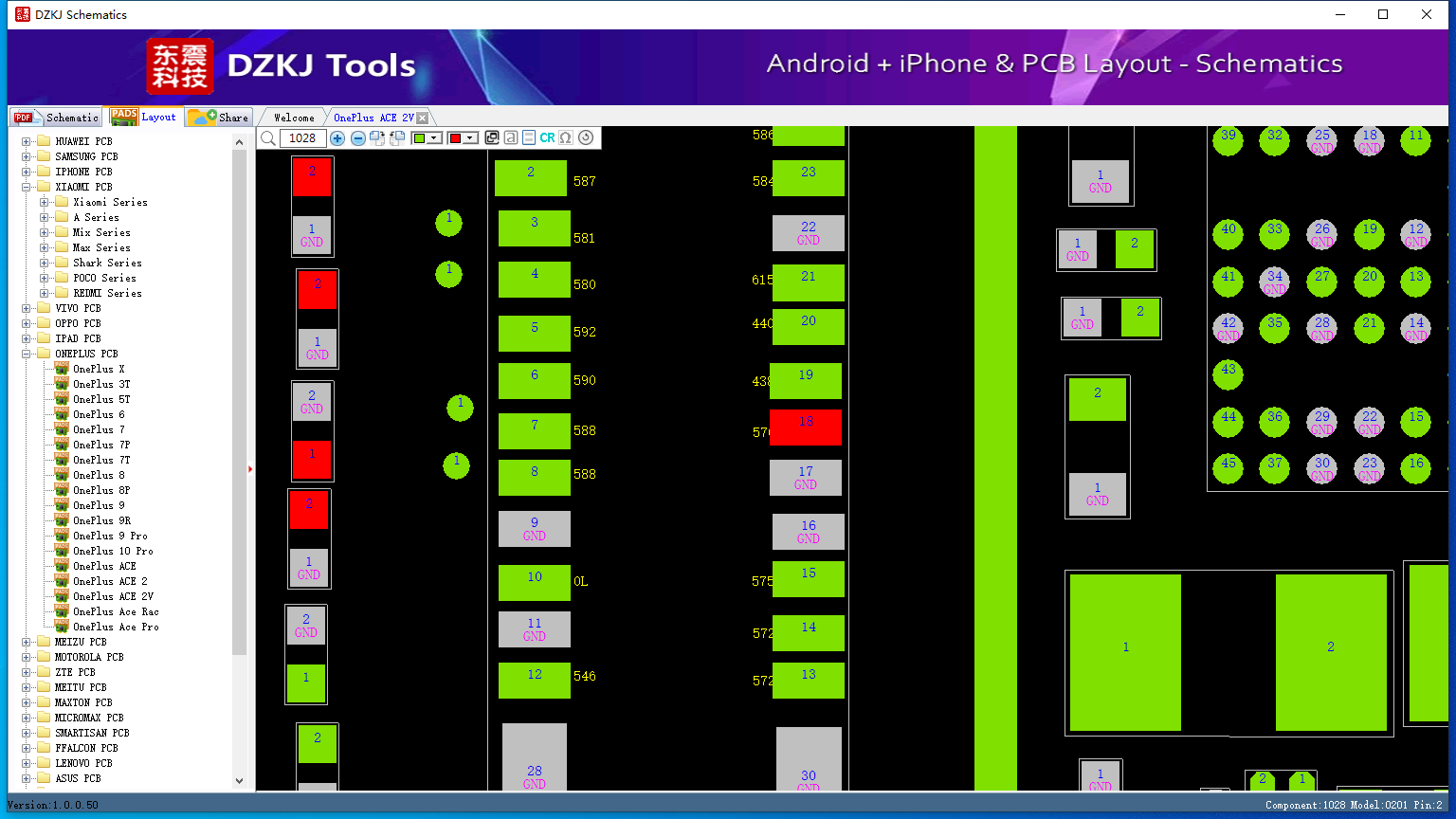Click the gray GND pad numbered 28
1456x819 pixels.
tap(535, 756)
